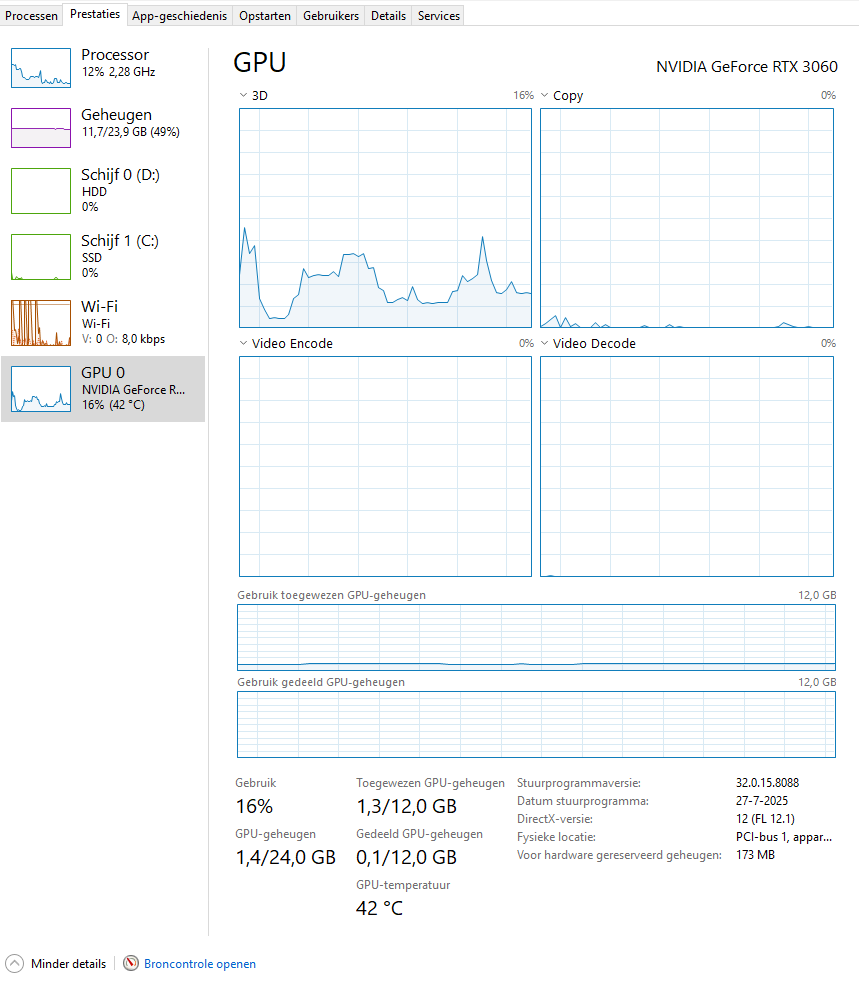Open the Details tab
Image resolution: width=859 pixels, height=982 pixels.
[388, 16]
